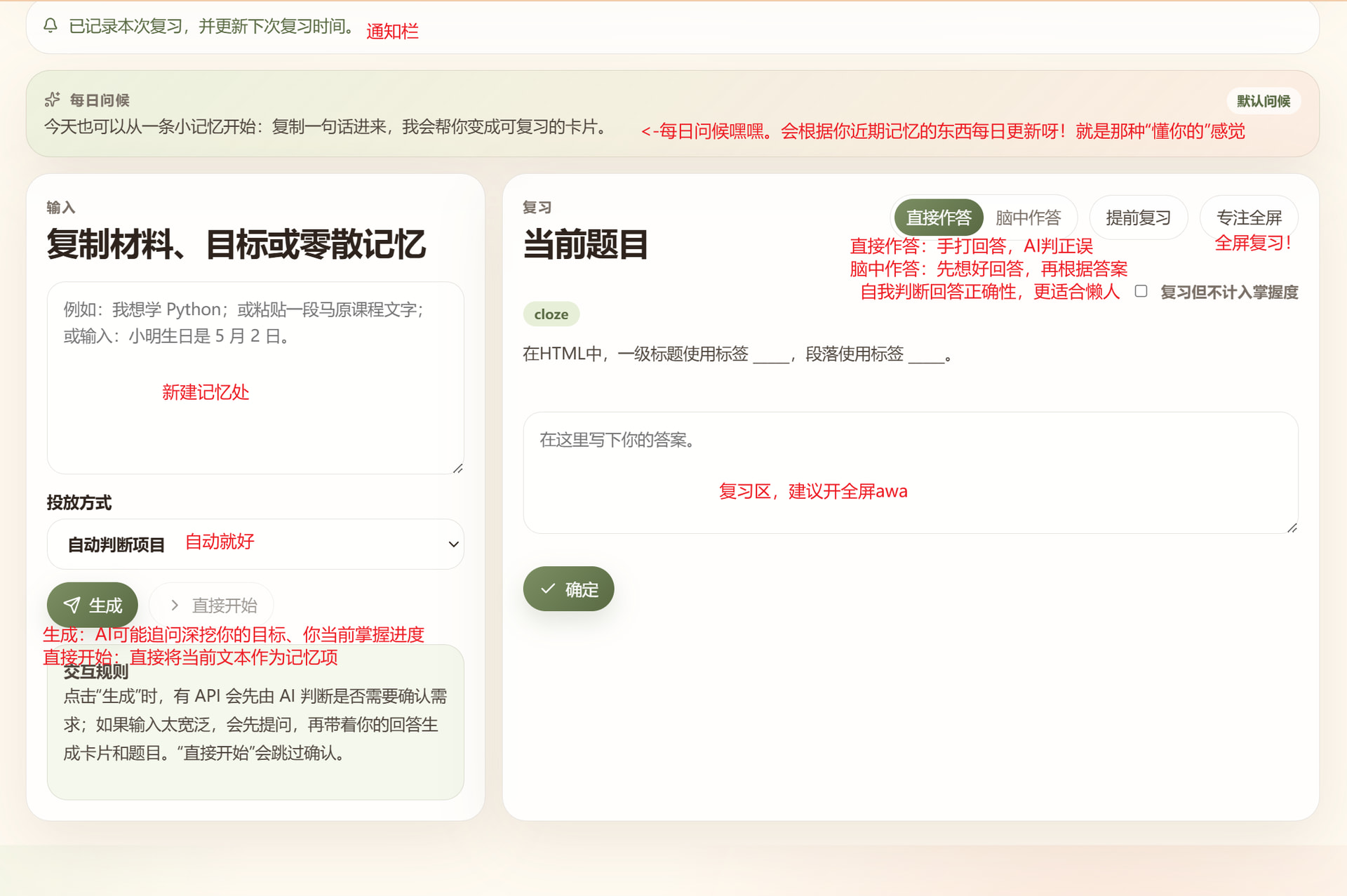The width and height of the screenshot is (1347, 896).
Task: Click the resize handle of the material textarea
Action: pyautogui.click(x=457, y=468)
